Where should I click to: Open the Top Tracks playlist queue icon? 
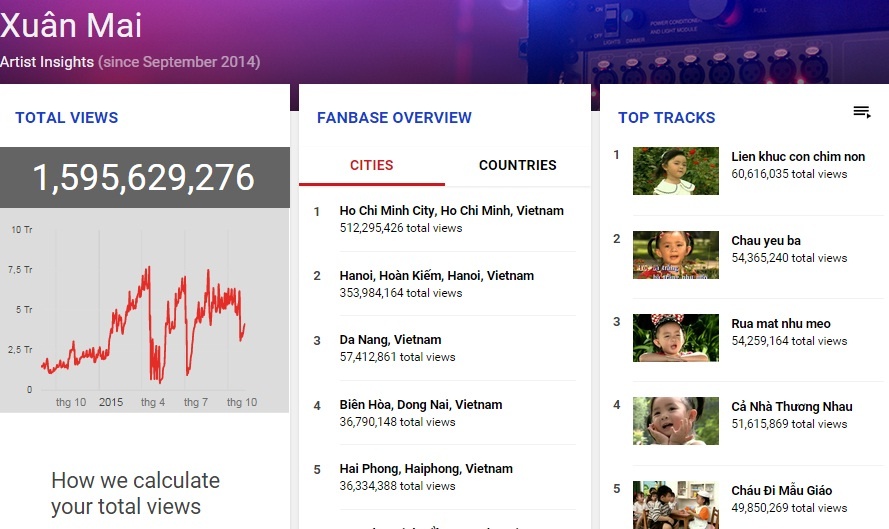(861, 112)
